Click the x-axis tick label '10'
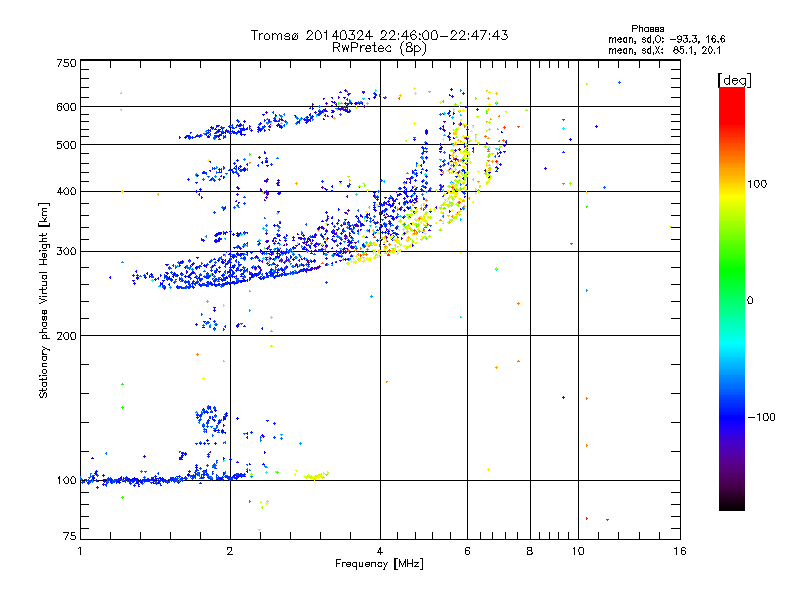The width and height of the screenshot is (800, 600). coord(578,551)
